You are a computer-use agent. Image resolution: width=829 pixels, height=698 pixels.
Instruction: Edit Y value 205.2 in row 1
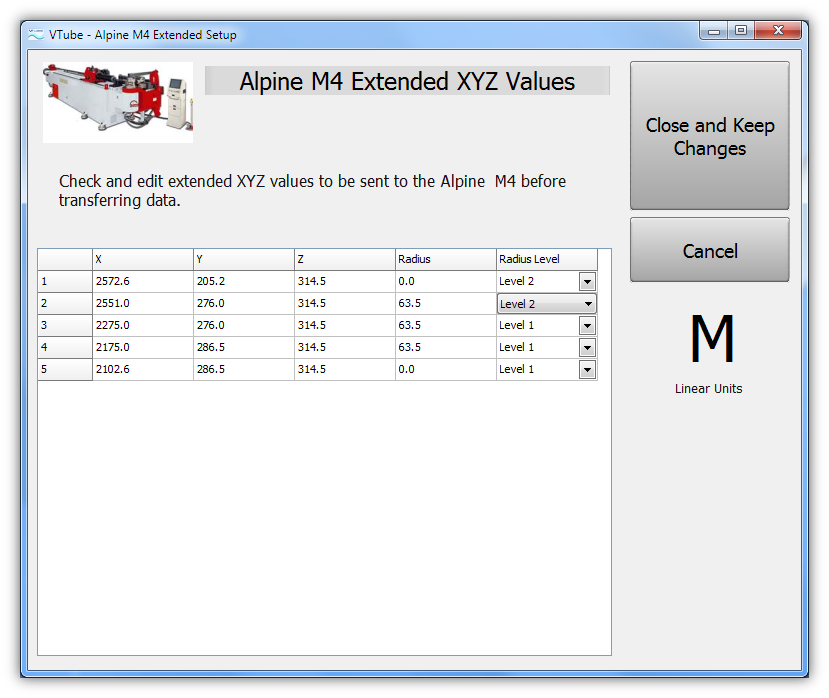(x=243, y=282)
